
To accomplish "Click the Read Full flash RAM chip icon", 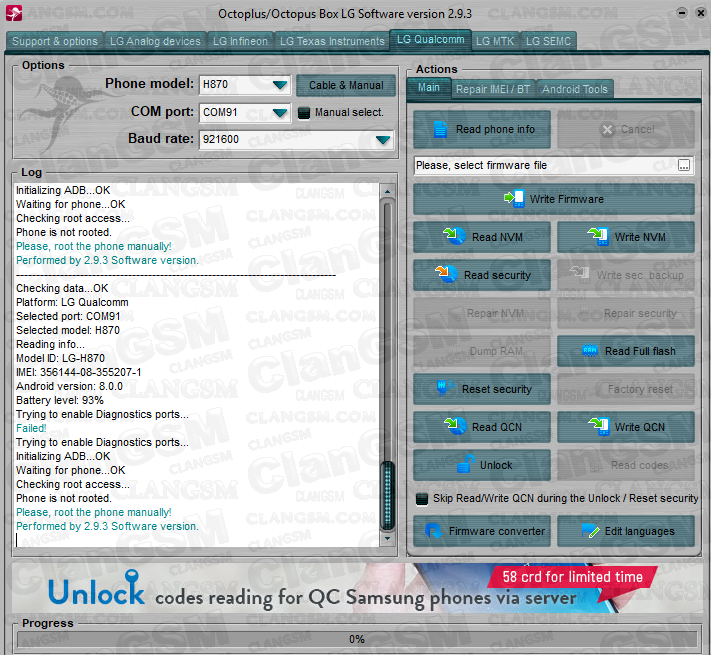I will click(589, 350).
